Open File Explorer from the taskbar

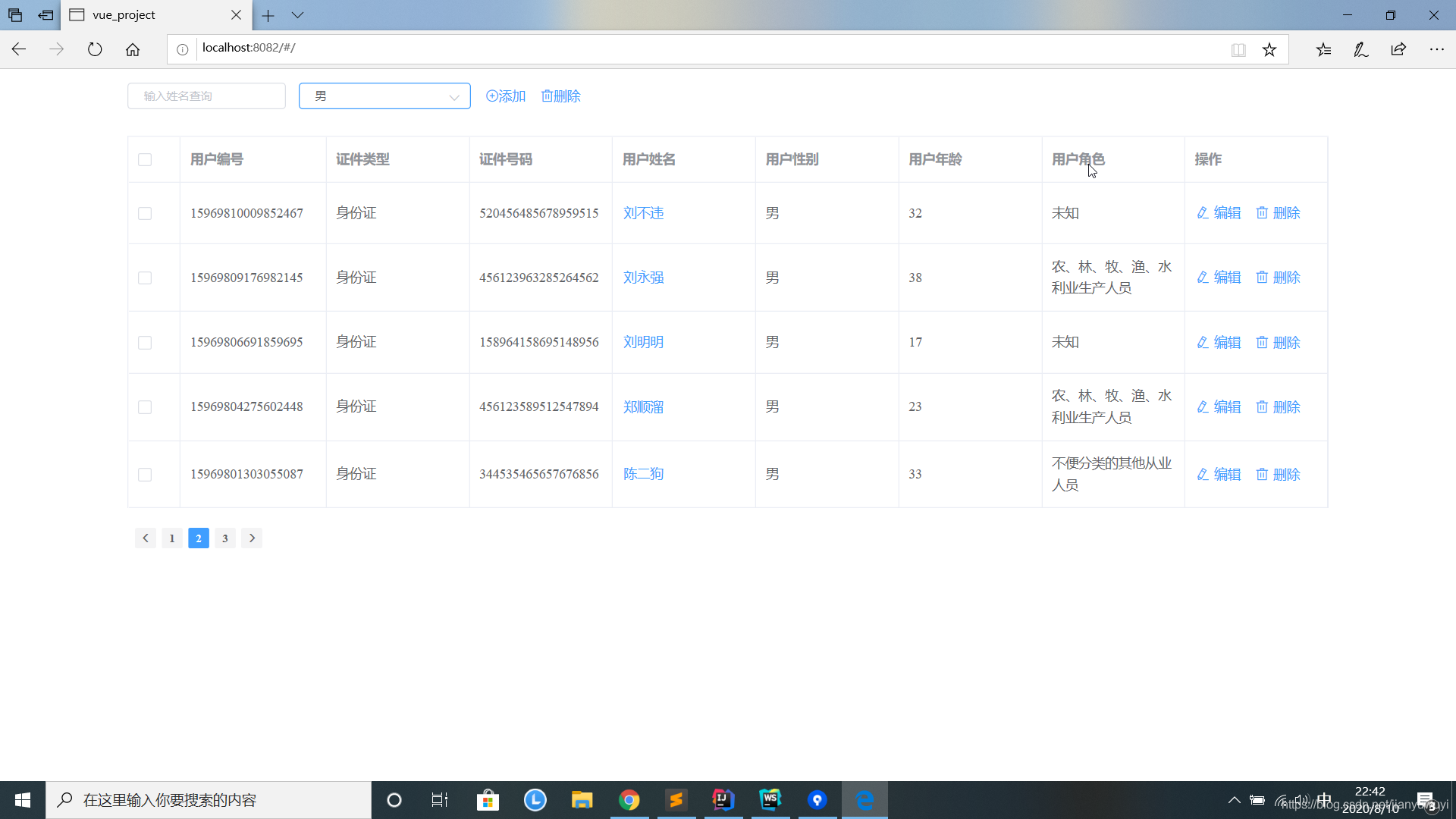(582, 800)
